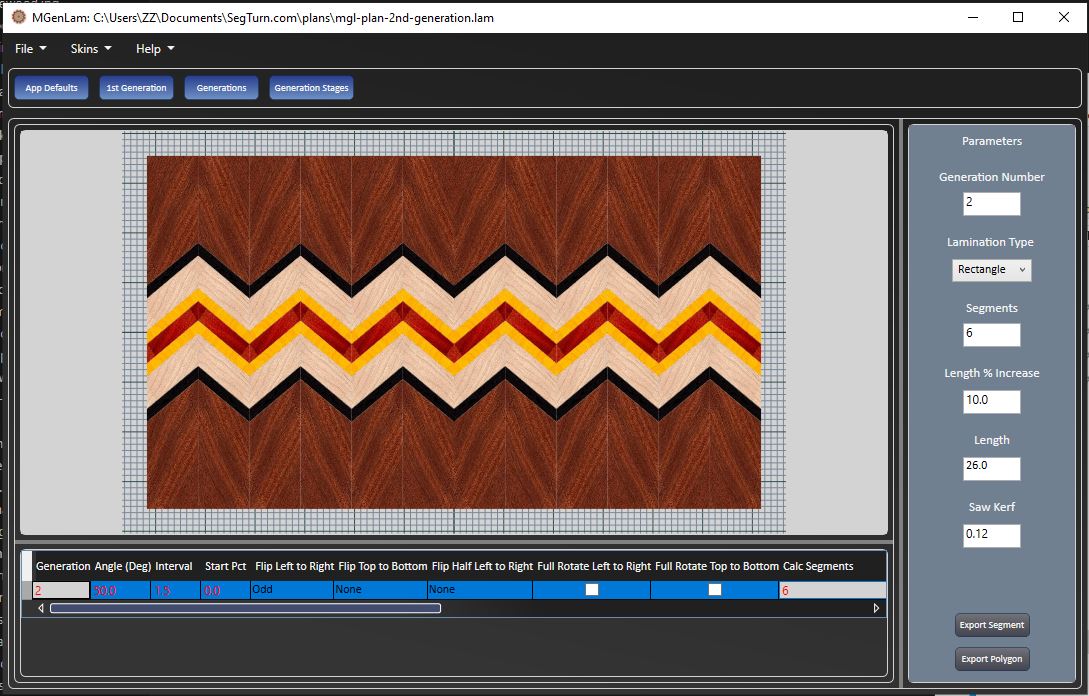Viewport: 1089px width, 696px height.
Task: Open the File menu
Action: [30, 49]
